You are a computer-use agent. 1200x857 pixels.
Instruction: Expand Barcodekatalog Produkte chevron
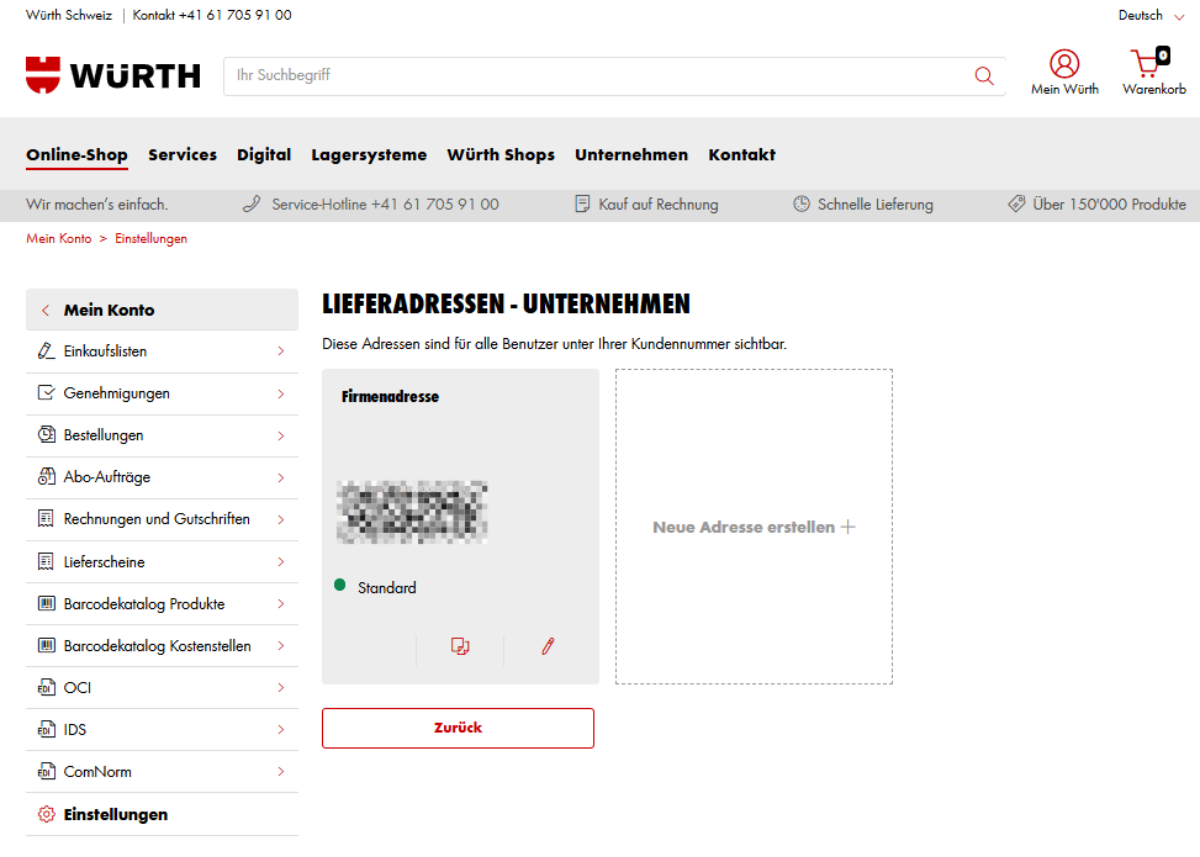[x=281, y=604]
